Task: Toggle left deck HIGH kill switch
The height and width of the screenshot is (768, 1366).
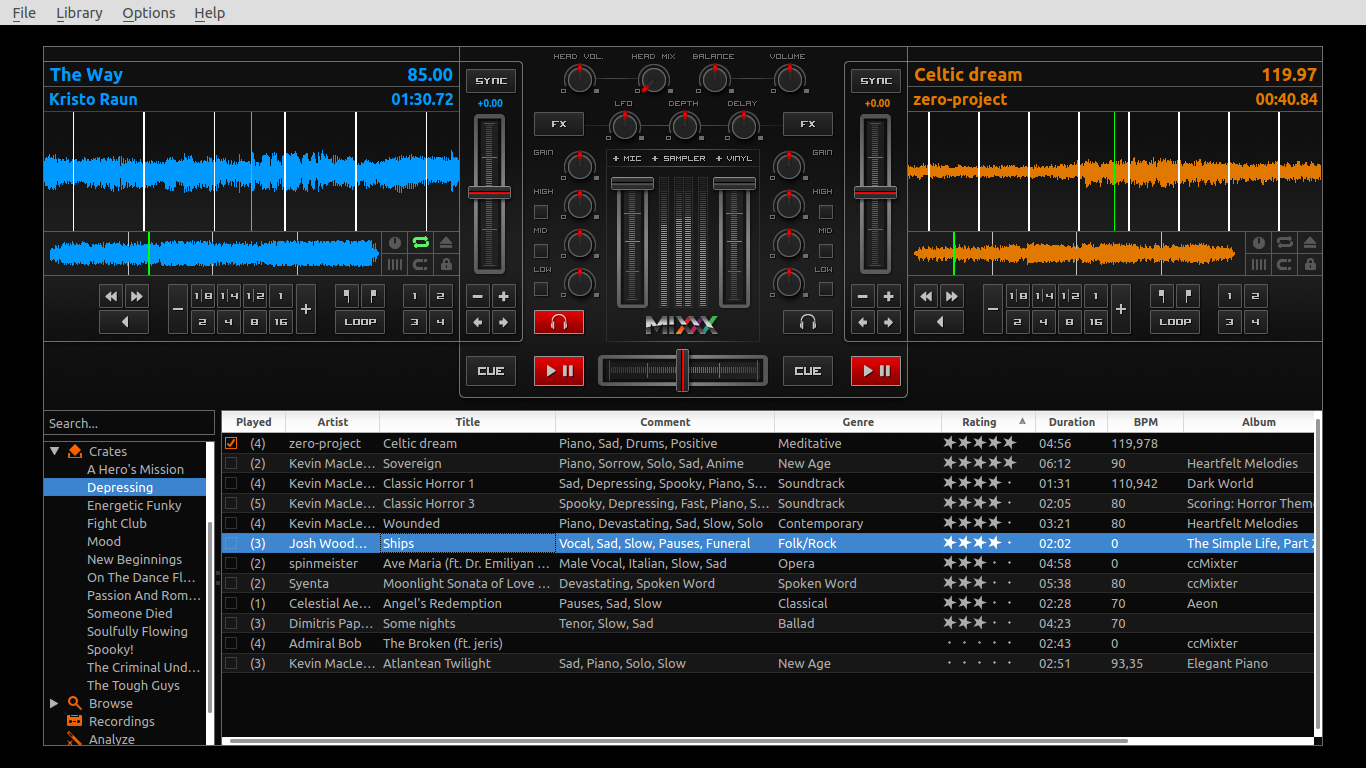Action: click(x=541, y=212)
